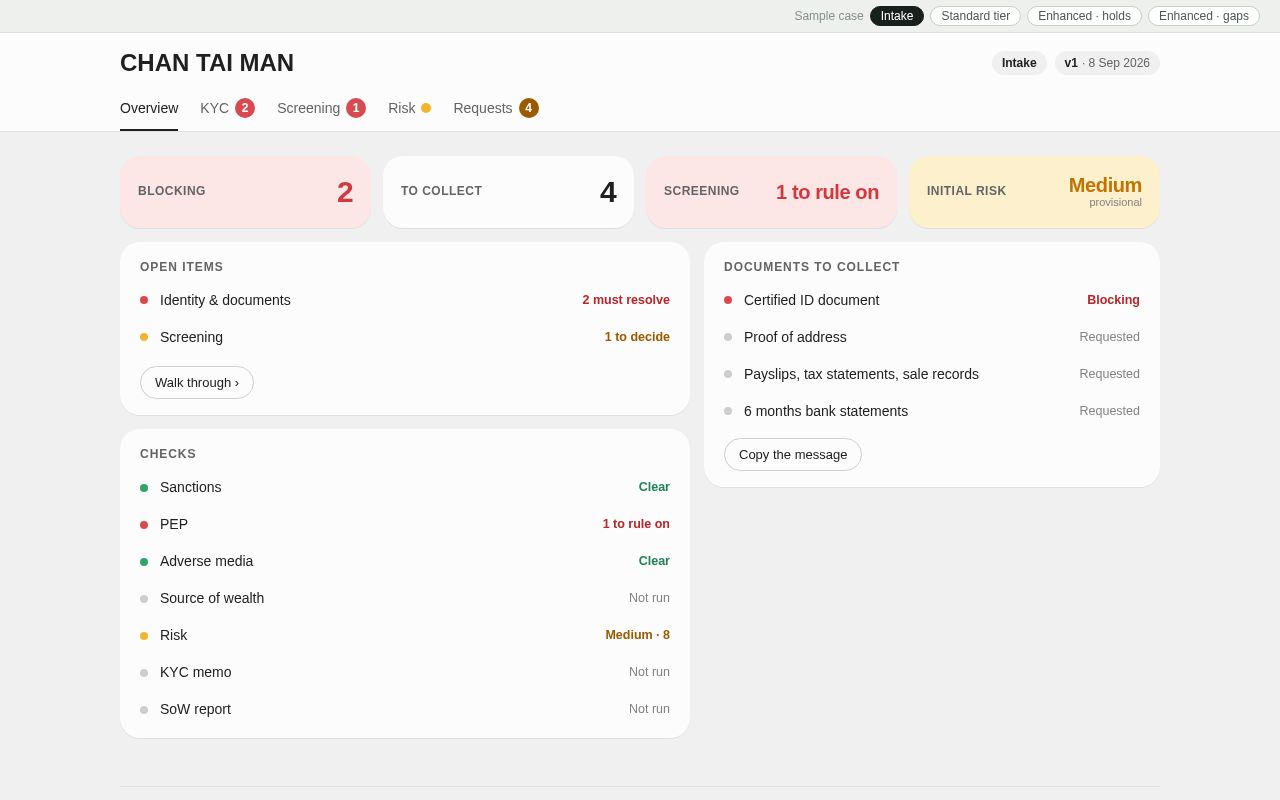1280x800 pixels.
Task: Click the '1 to decide' status text
Action: pyautogui.click(x=637, y=337)
